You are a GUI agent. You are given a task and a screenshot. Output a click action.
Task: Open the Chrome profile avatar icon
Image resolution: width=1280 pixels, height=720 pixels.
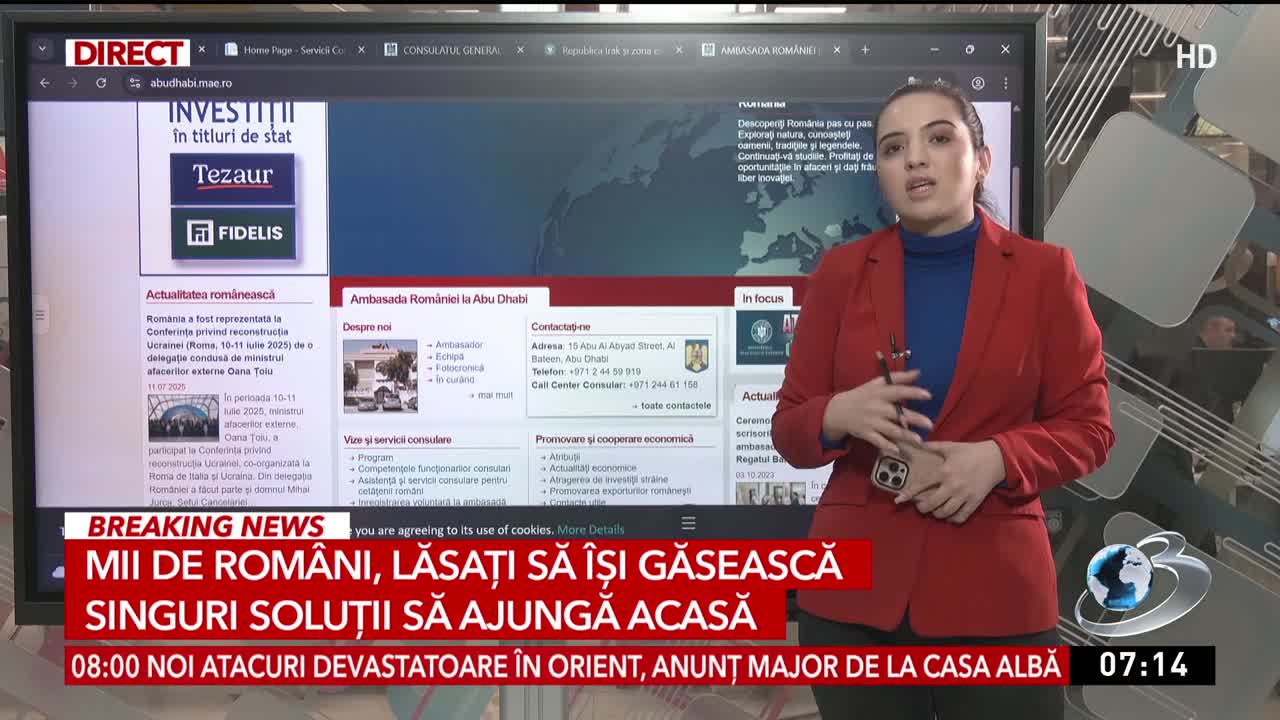[x=978, y=83]
